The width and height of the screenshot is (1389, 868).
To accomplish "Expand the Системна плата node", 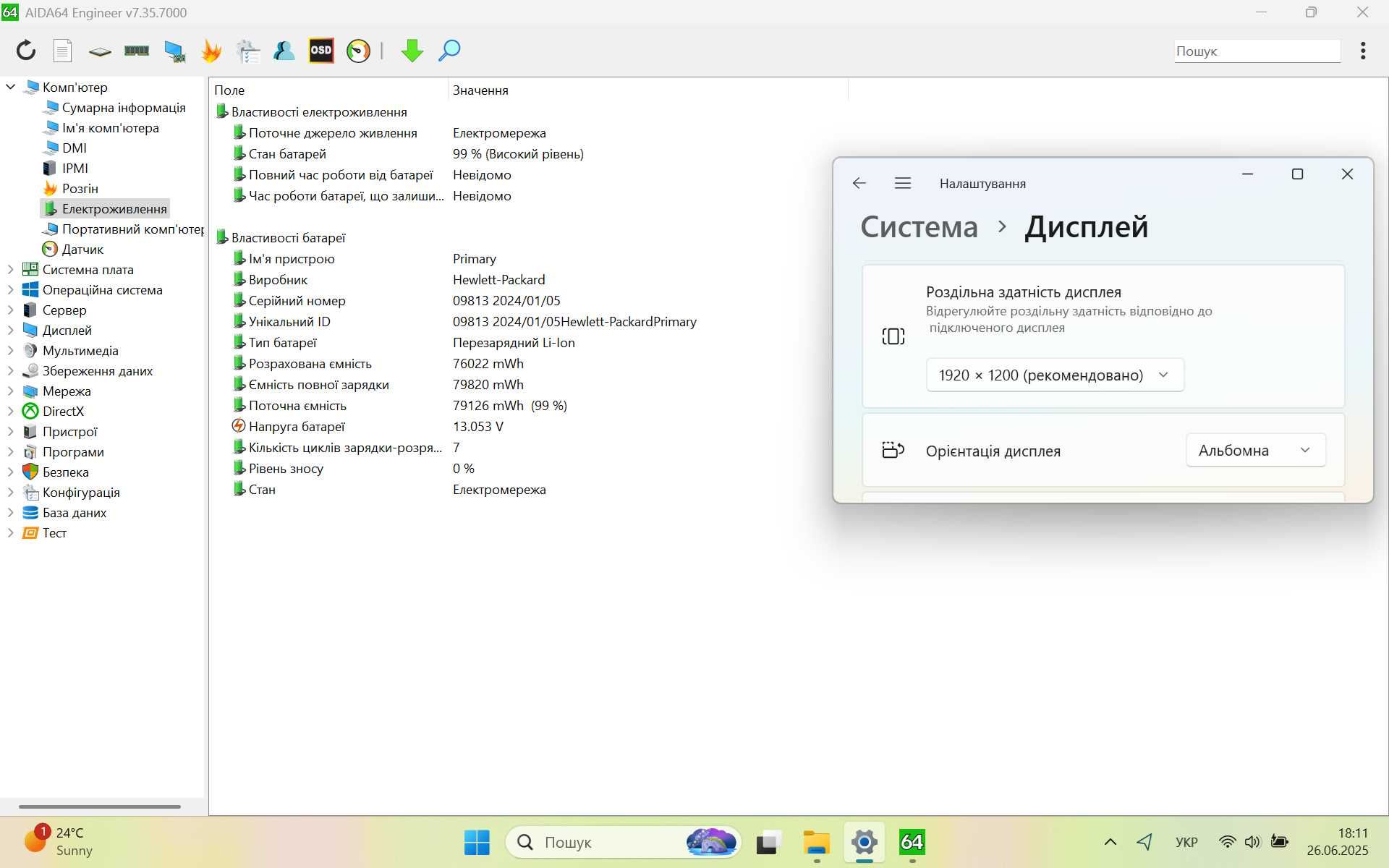I will (x=10, y=269).
